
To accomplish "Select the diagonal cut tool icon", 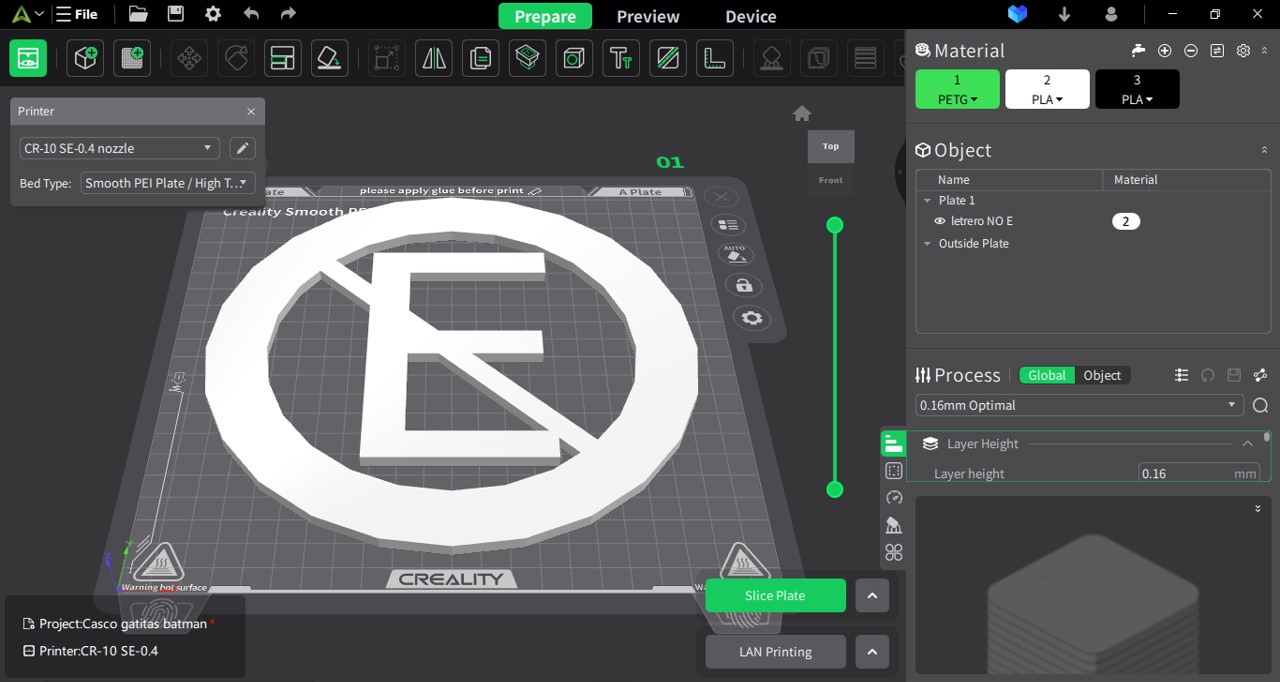I will click(668, 58).
